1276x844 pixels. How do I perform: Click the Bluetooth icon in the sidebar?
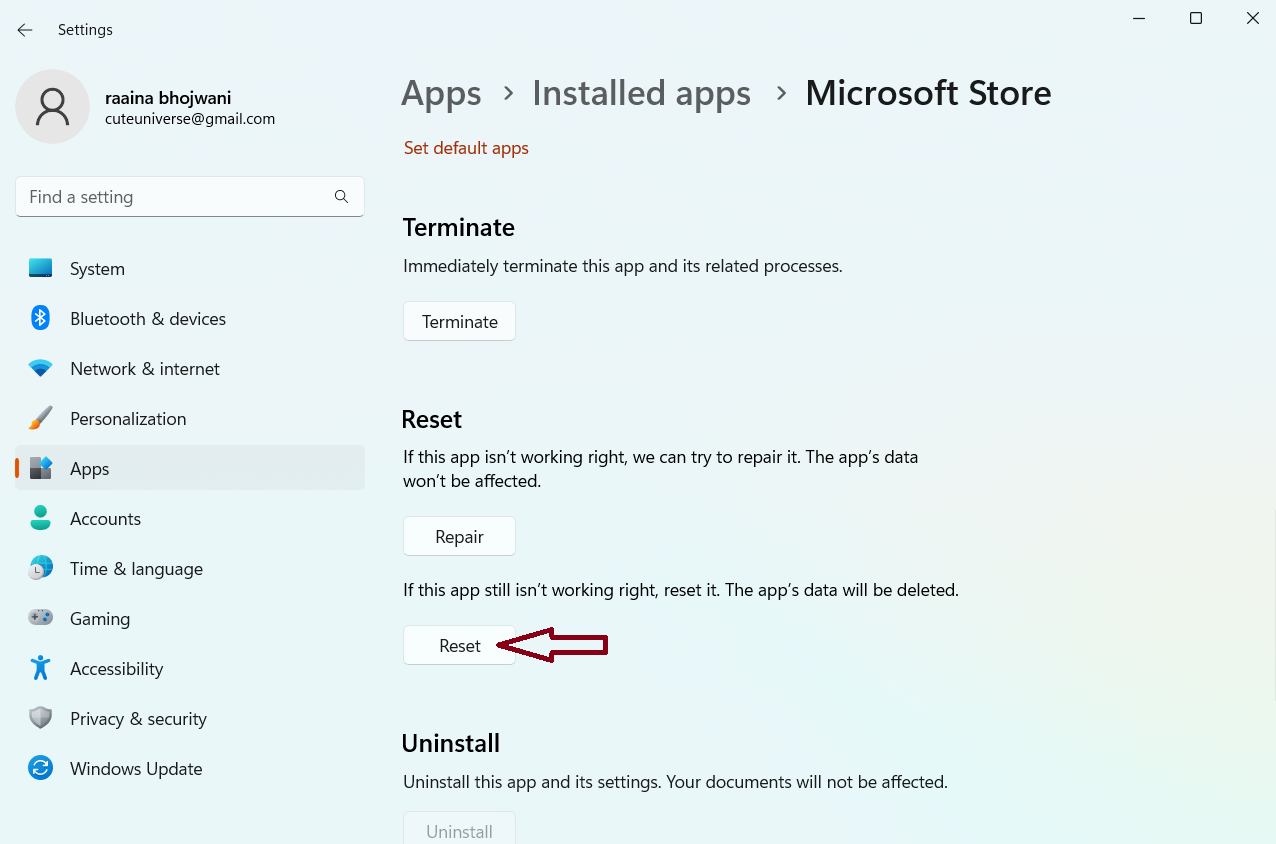(41, 318)
